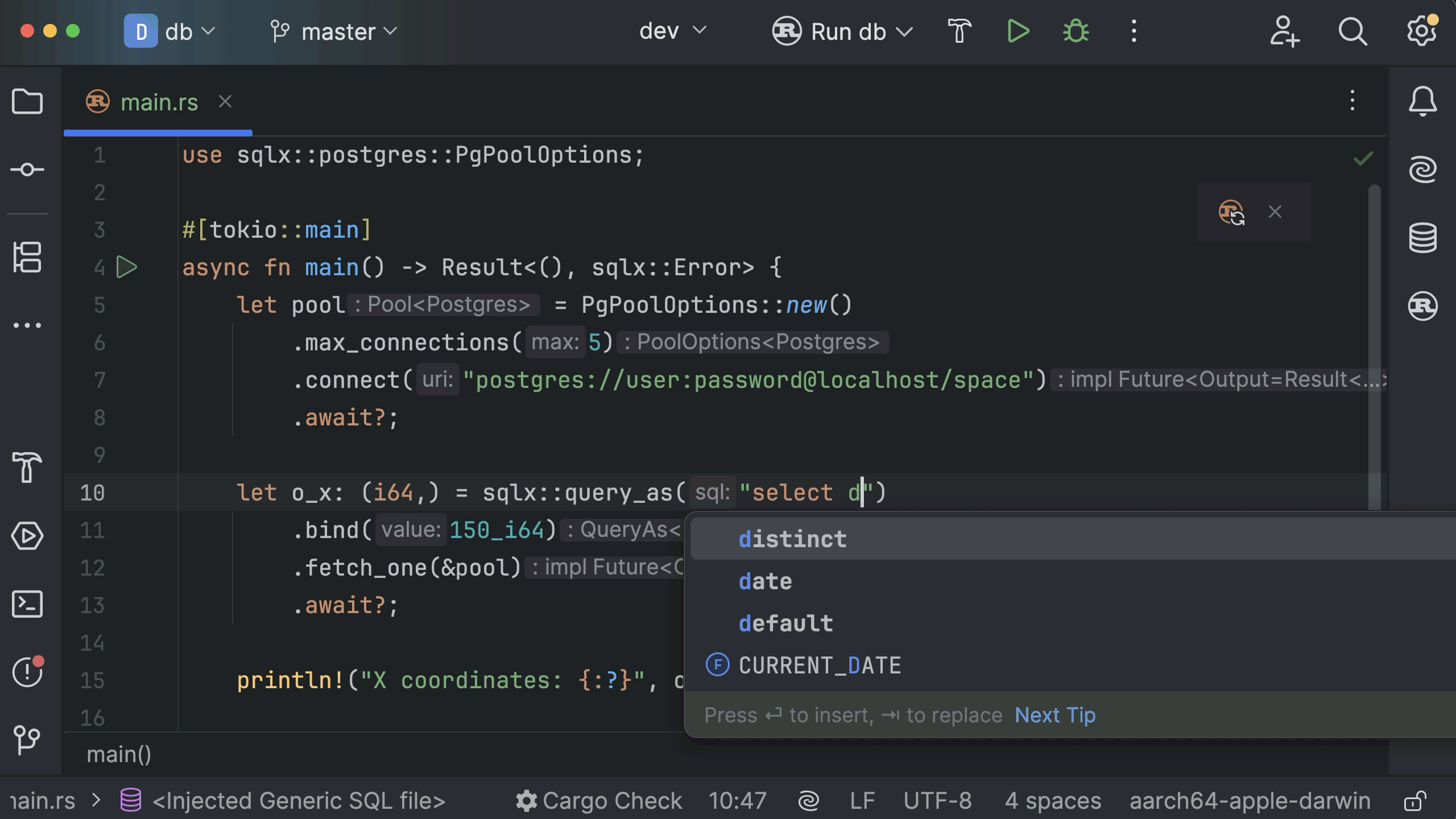
Task: Open the Cargo tool window on the right
Action: [x=1422, y=306]
